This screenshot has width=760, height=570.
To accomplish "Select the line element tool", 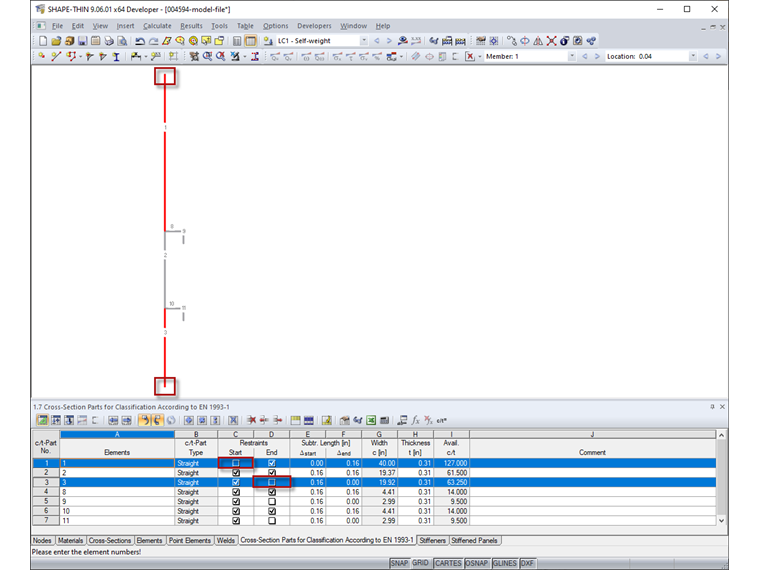I will click(x=56, y=57).
